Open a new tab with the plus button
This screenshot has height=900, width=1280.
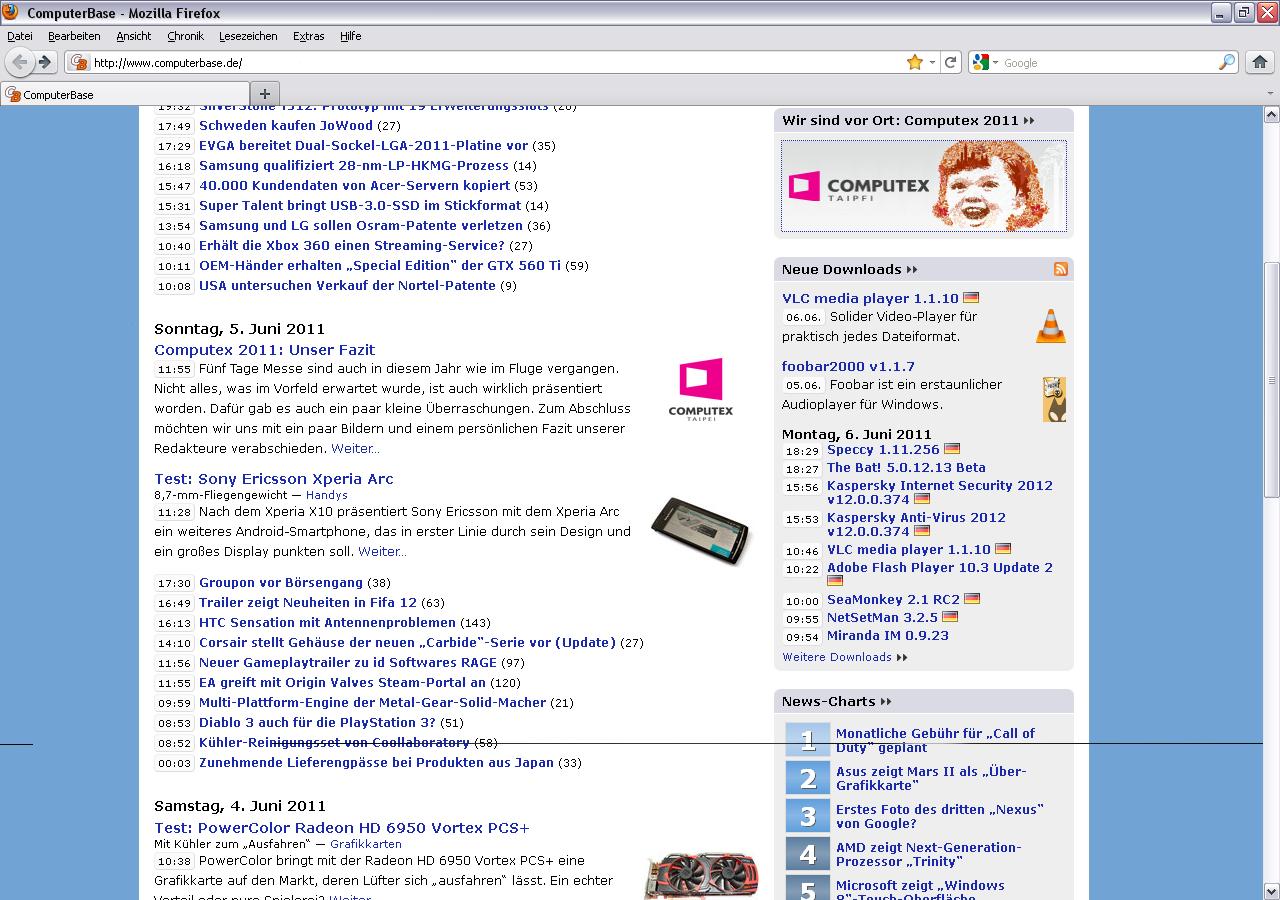click(x=264, y=94)
